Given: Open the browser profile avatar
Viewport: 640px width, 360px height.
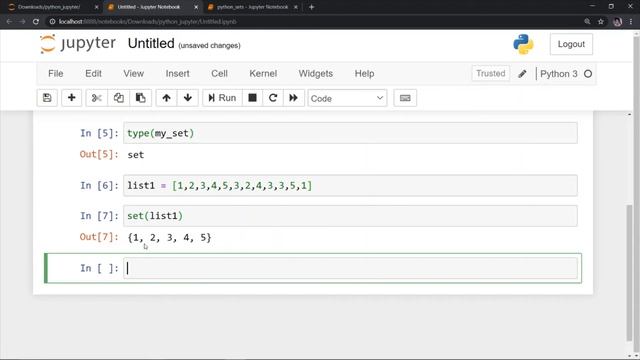Looking at the screenshot, I should (618, 22).
